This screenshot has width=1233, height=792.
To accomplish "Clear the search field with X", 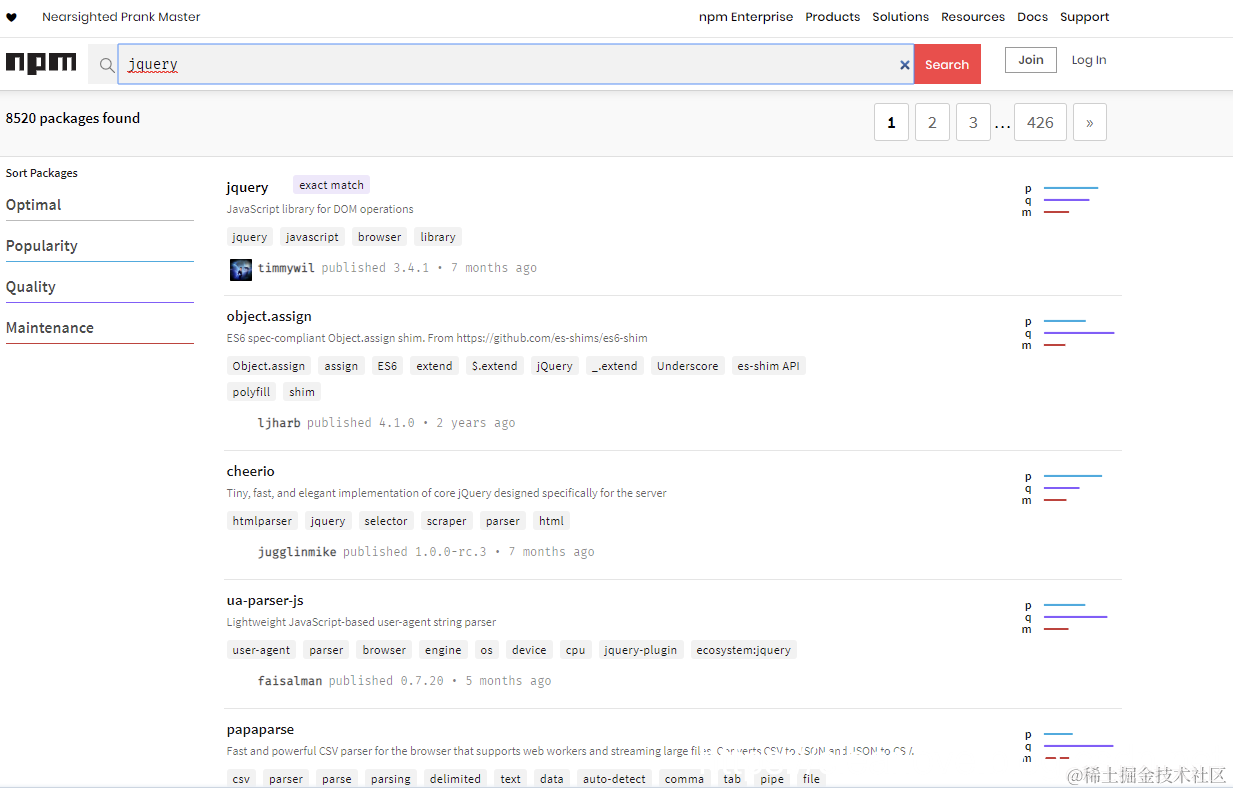I will click(904, 65).
